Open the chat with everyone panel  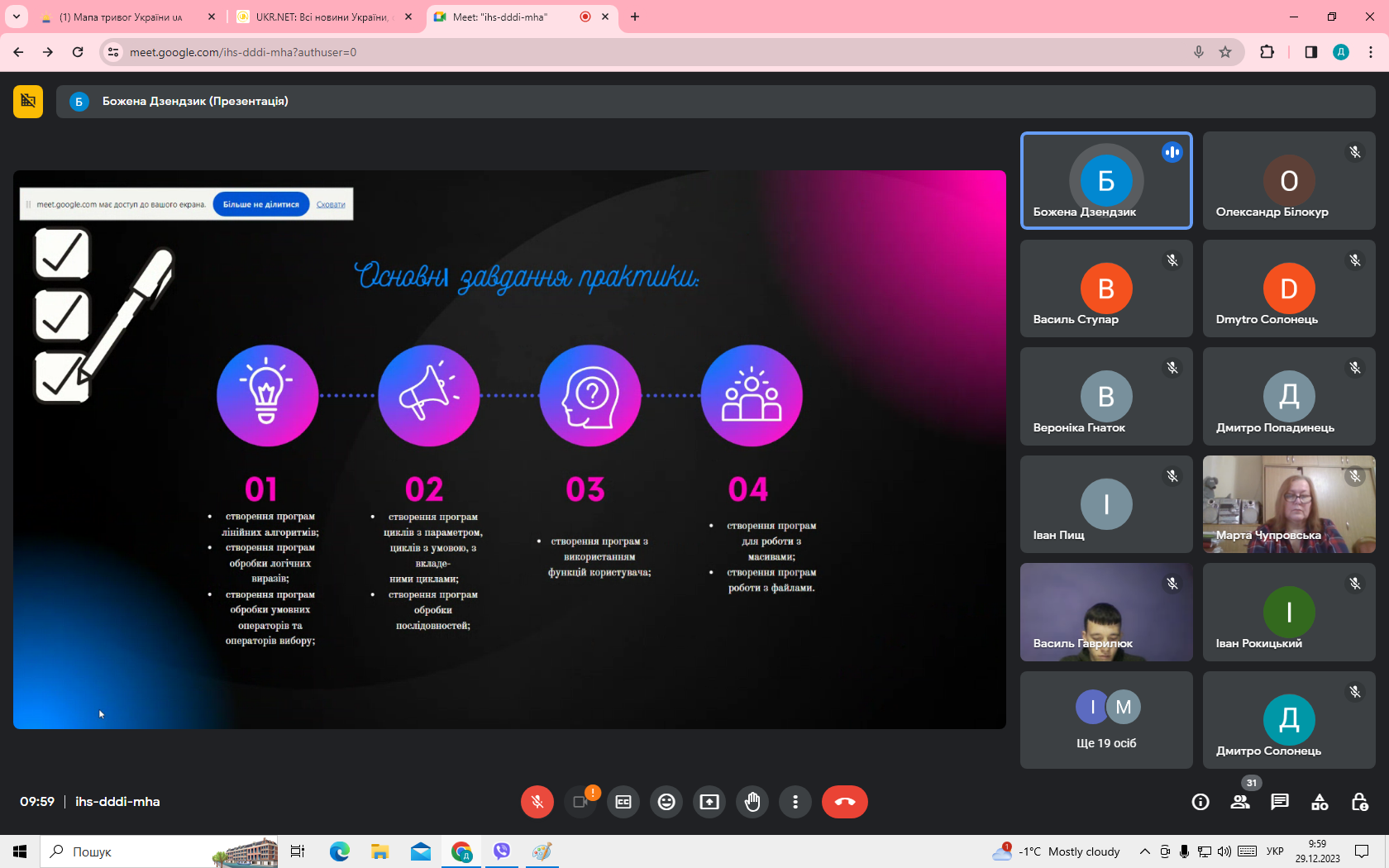click(1280, 802)
